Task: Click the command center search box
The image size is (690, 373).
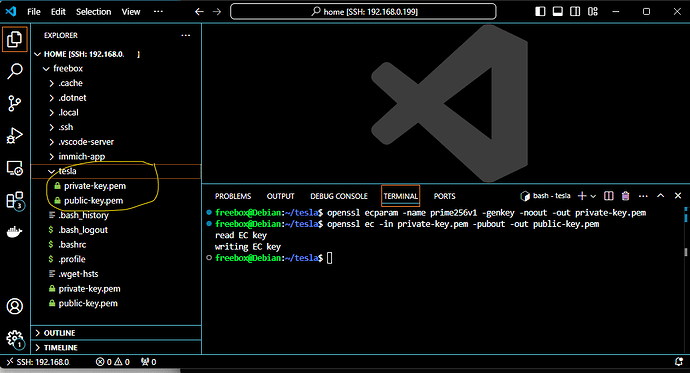Action: (363, 11)
